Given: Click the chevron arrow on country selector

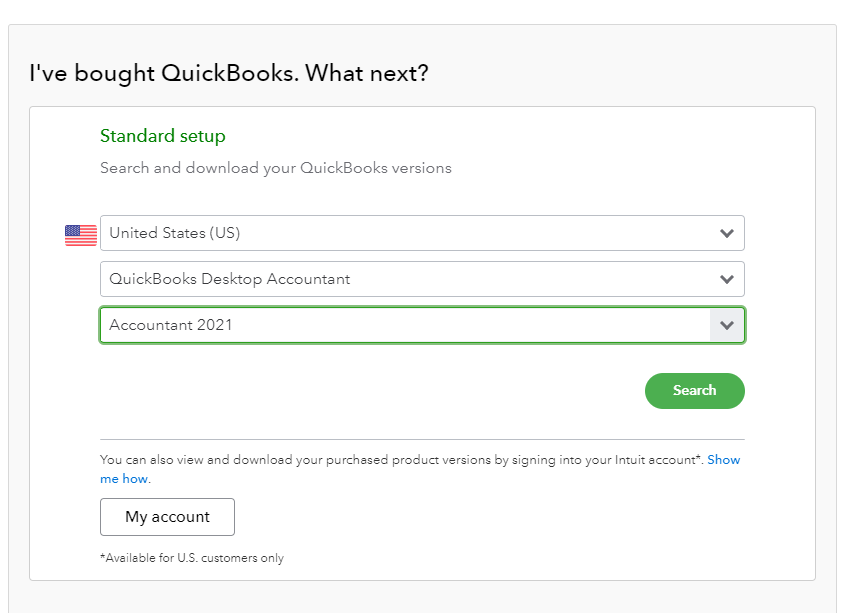Looking at the screenshot, I should point(727,233).
